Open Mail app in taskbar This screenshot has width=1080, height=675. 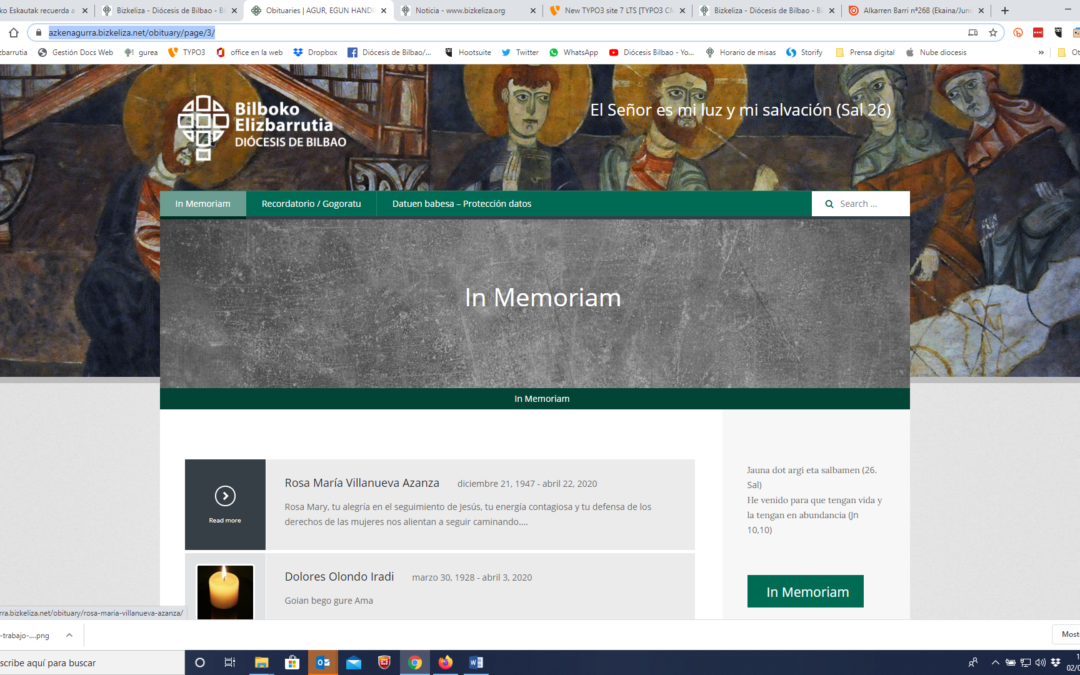(x=353, y=663)
